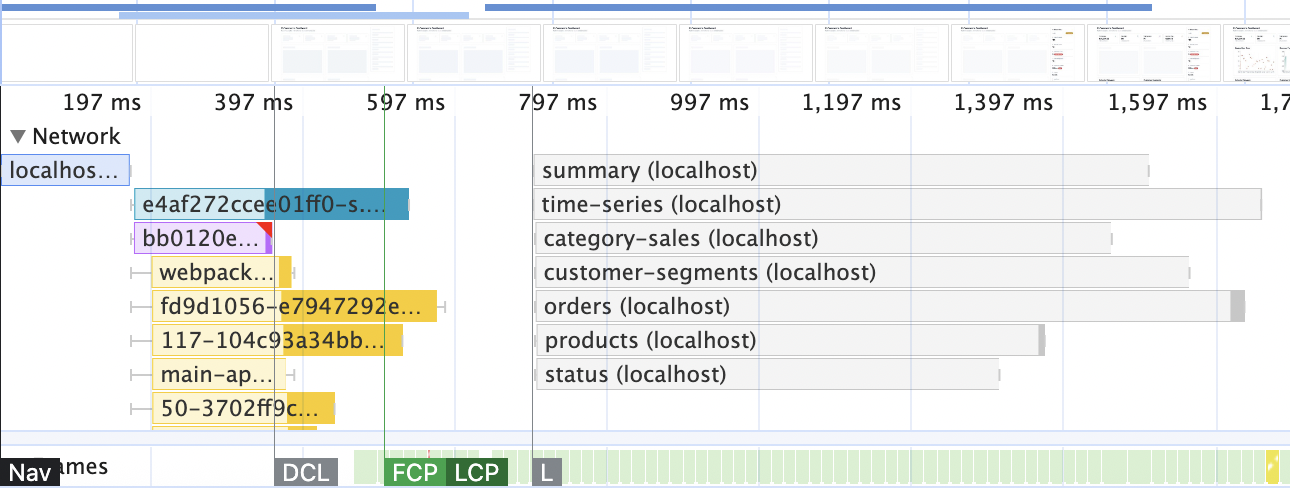Viewport: 1290px width, 488px height.
Task: Select the time-series (localhost) request
Action: click(896, 205)
